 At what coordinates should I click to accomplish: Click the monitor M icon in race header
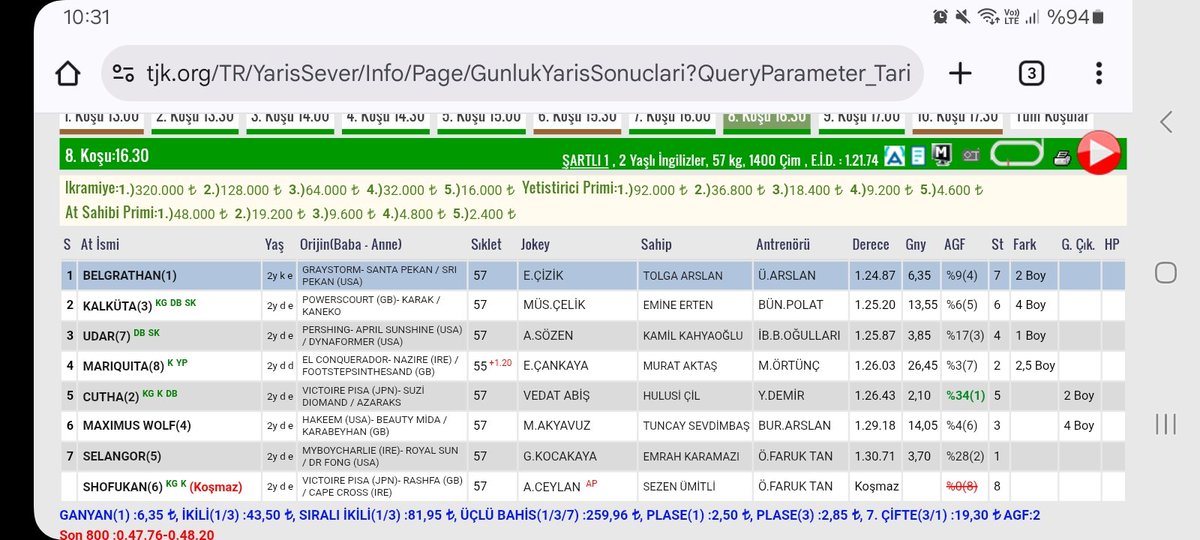click(941, 155)
